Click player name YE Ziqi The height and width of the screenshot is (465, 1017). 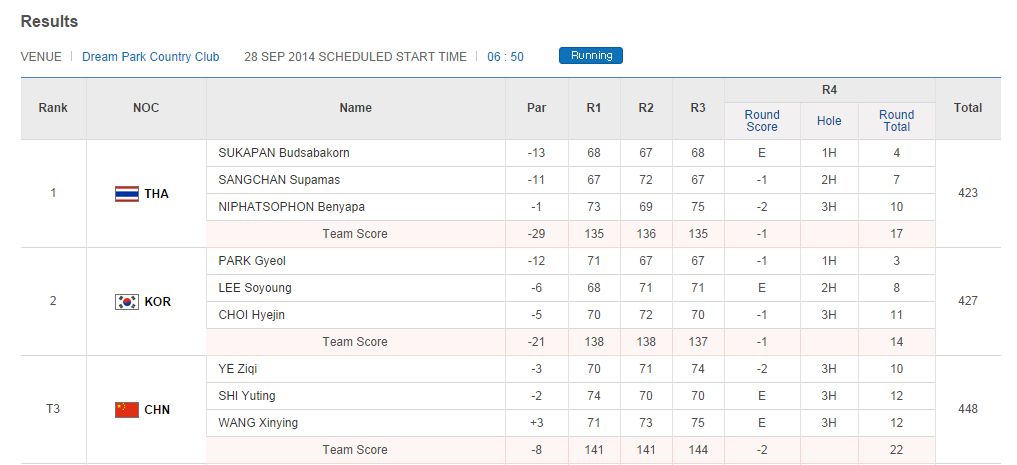tap(239, 369)
